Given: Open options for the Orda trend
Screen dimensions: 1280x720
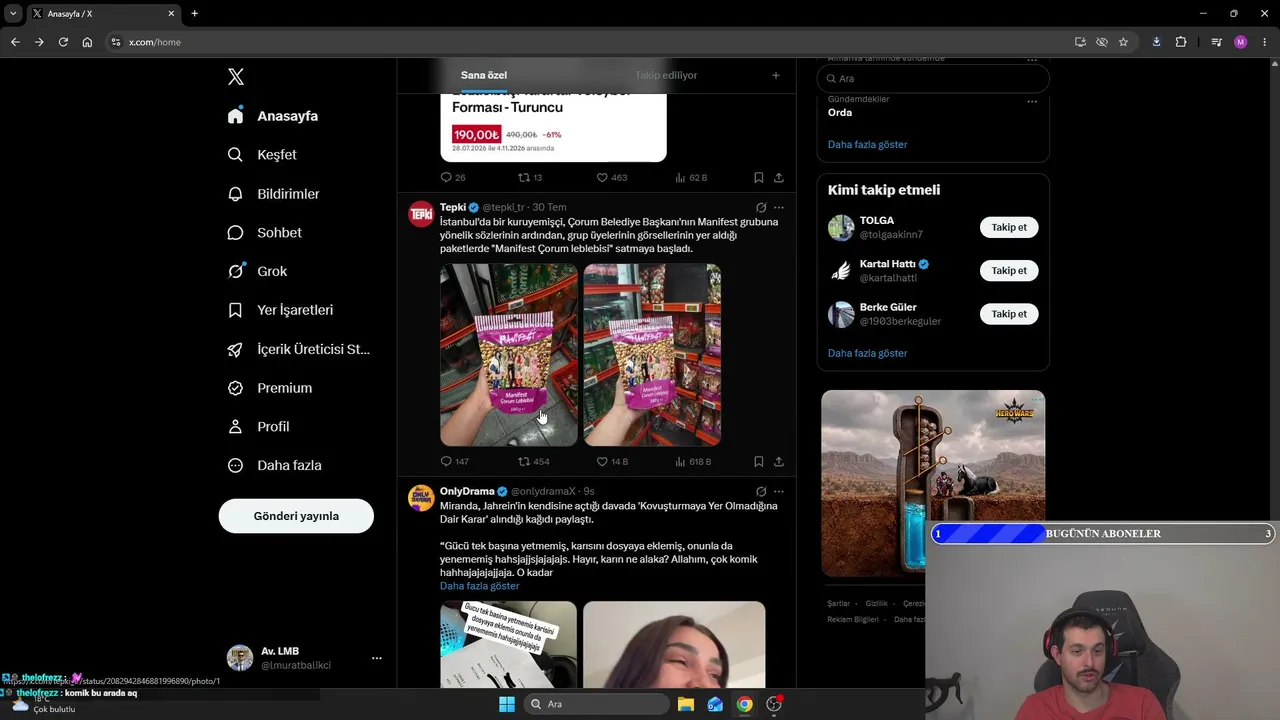Looking at the screenshot, I should (1032, 101).
